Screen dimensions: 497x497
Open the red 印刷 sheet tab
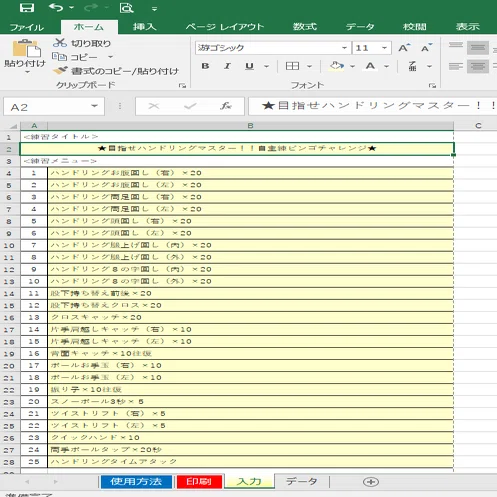[199, 482]
